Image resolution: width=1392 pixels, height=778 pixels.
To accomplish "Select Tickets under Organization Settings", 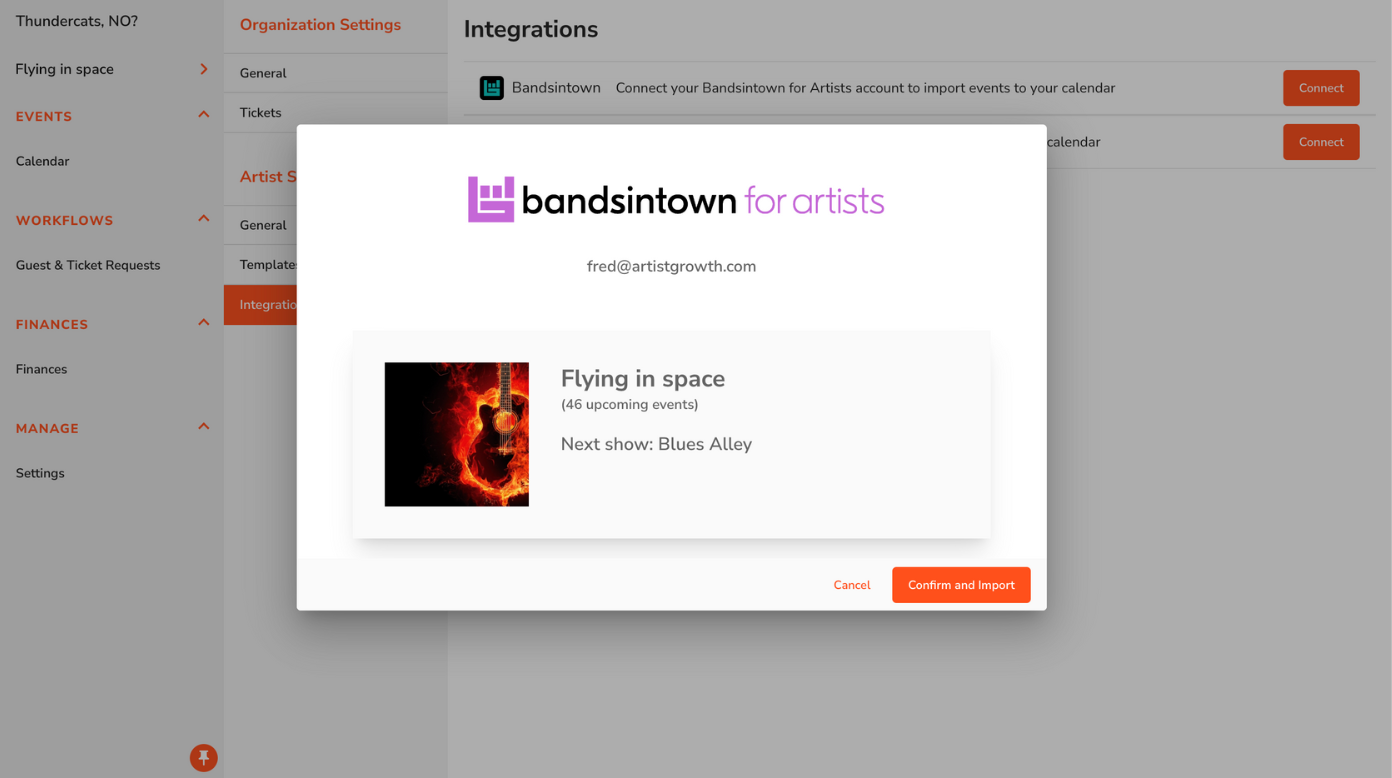I will (261, 113).
